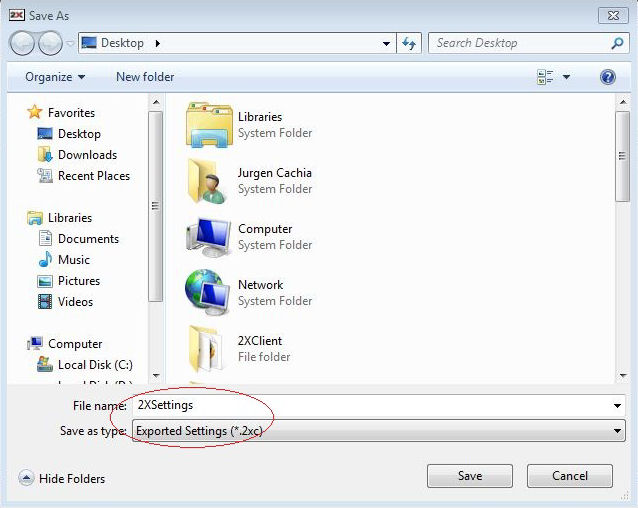Select the Network globe icon in file list
The width and height of the screenshot is (638, 508).
pos(208,292)
